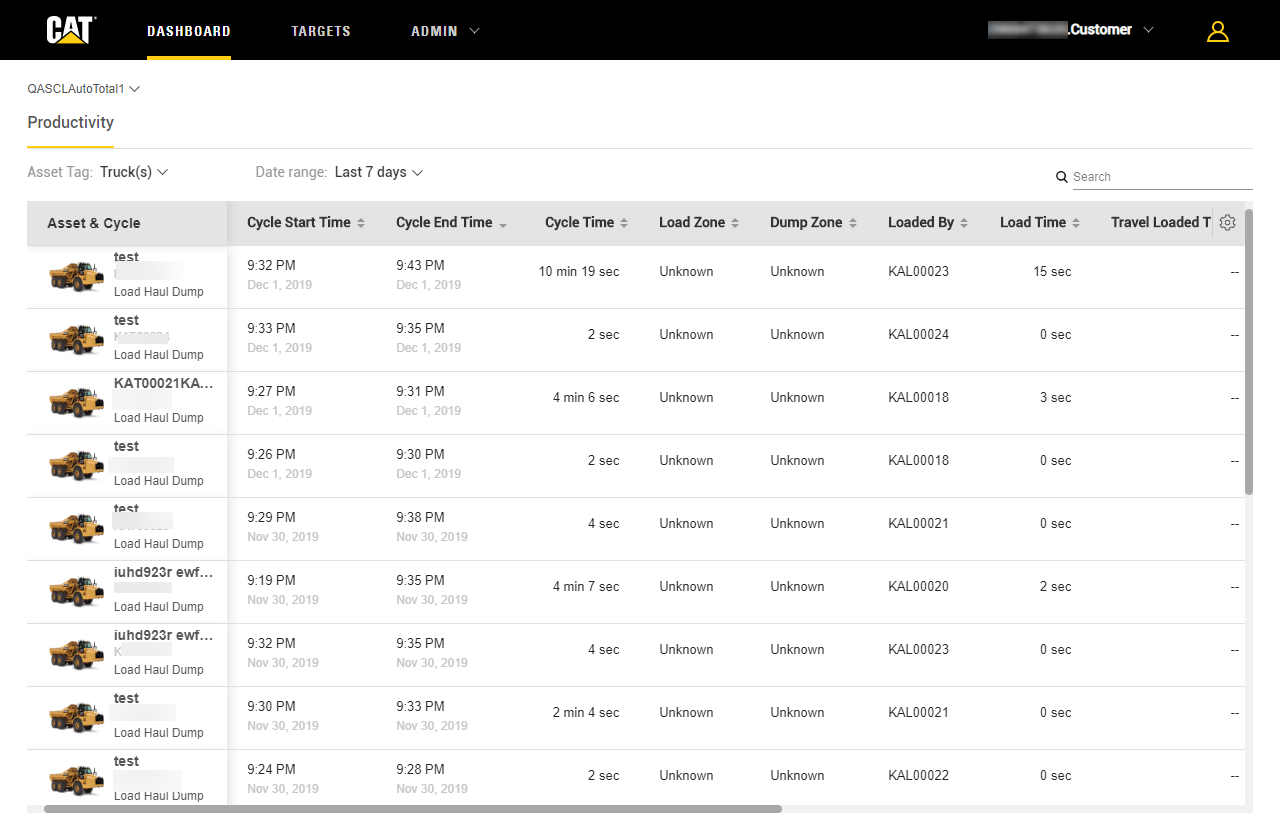This screenshot has height=825, width=1280.
Task: Click the CAT logo in the header
Action: tap(71, 30)
